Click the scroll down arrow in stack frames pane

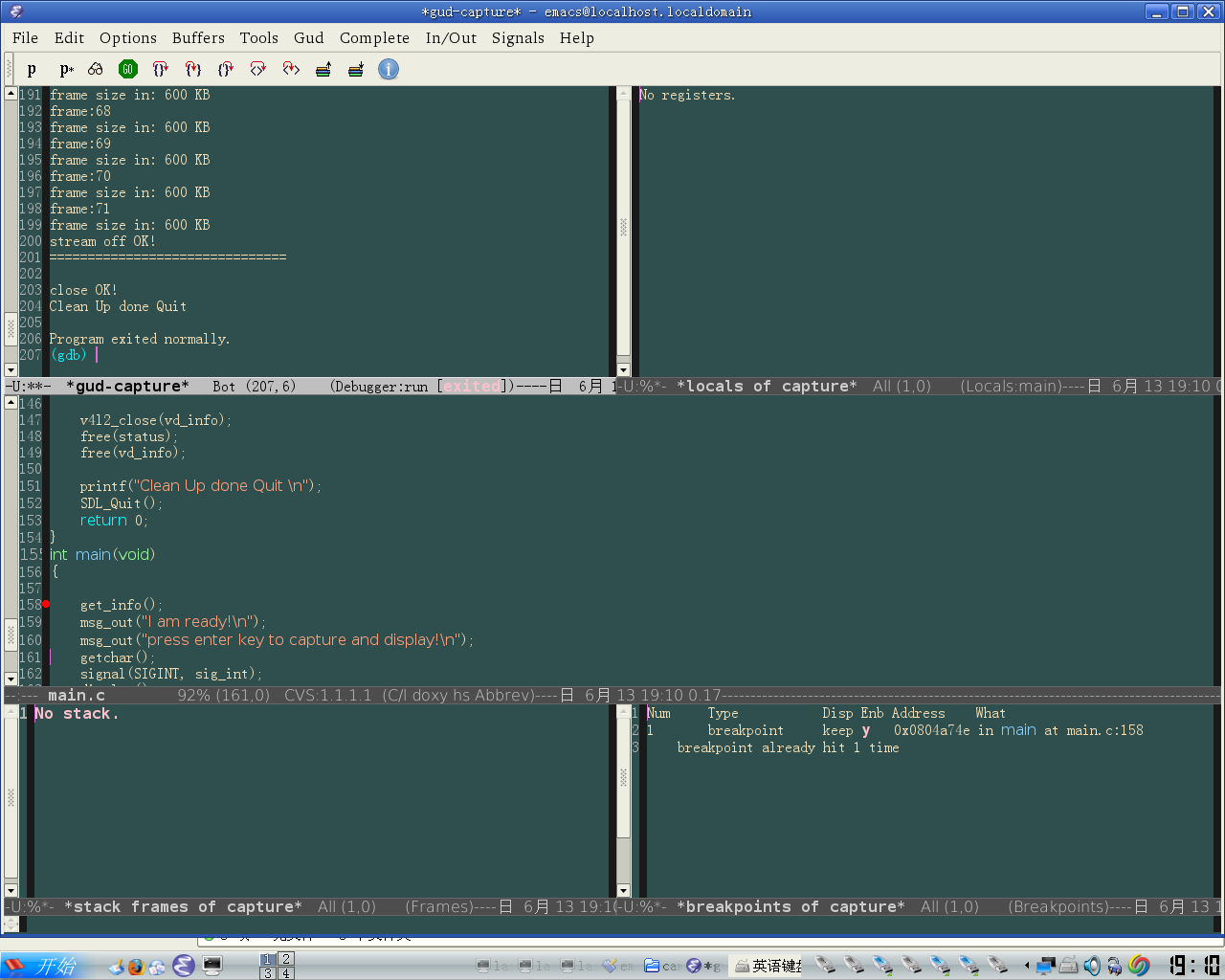[11, 890]
